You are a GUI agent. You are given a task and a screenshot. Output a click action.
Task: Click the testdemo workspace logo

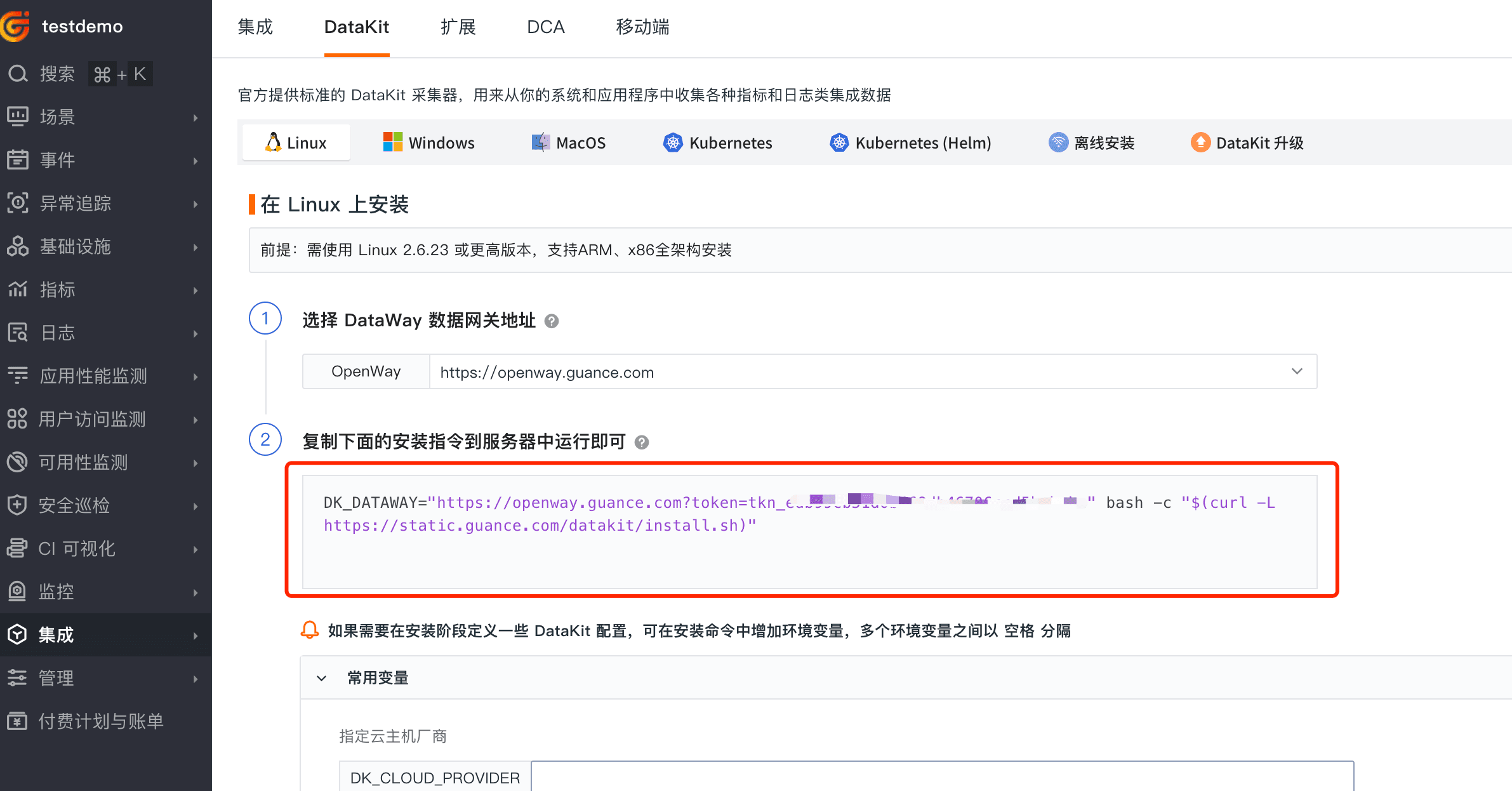click(15, 26)
